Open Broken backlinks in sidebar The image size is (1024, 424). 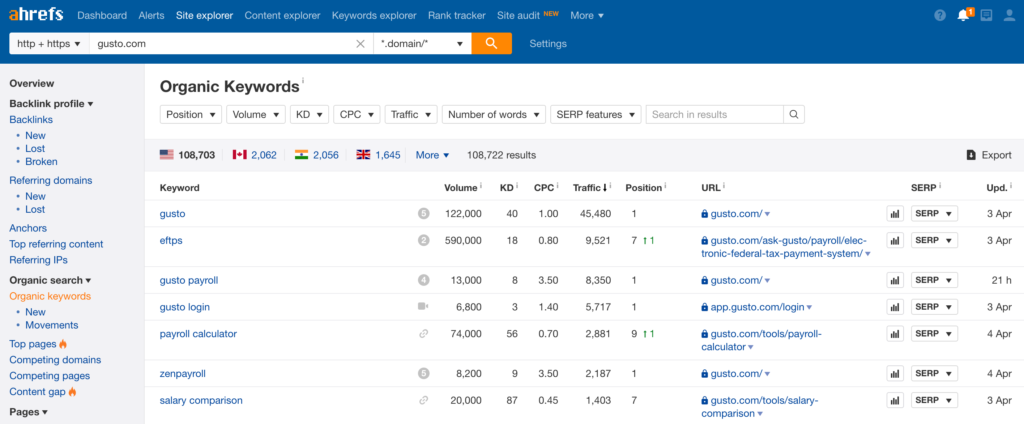click(x=41, y=161)
